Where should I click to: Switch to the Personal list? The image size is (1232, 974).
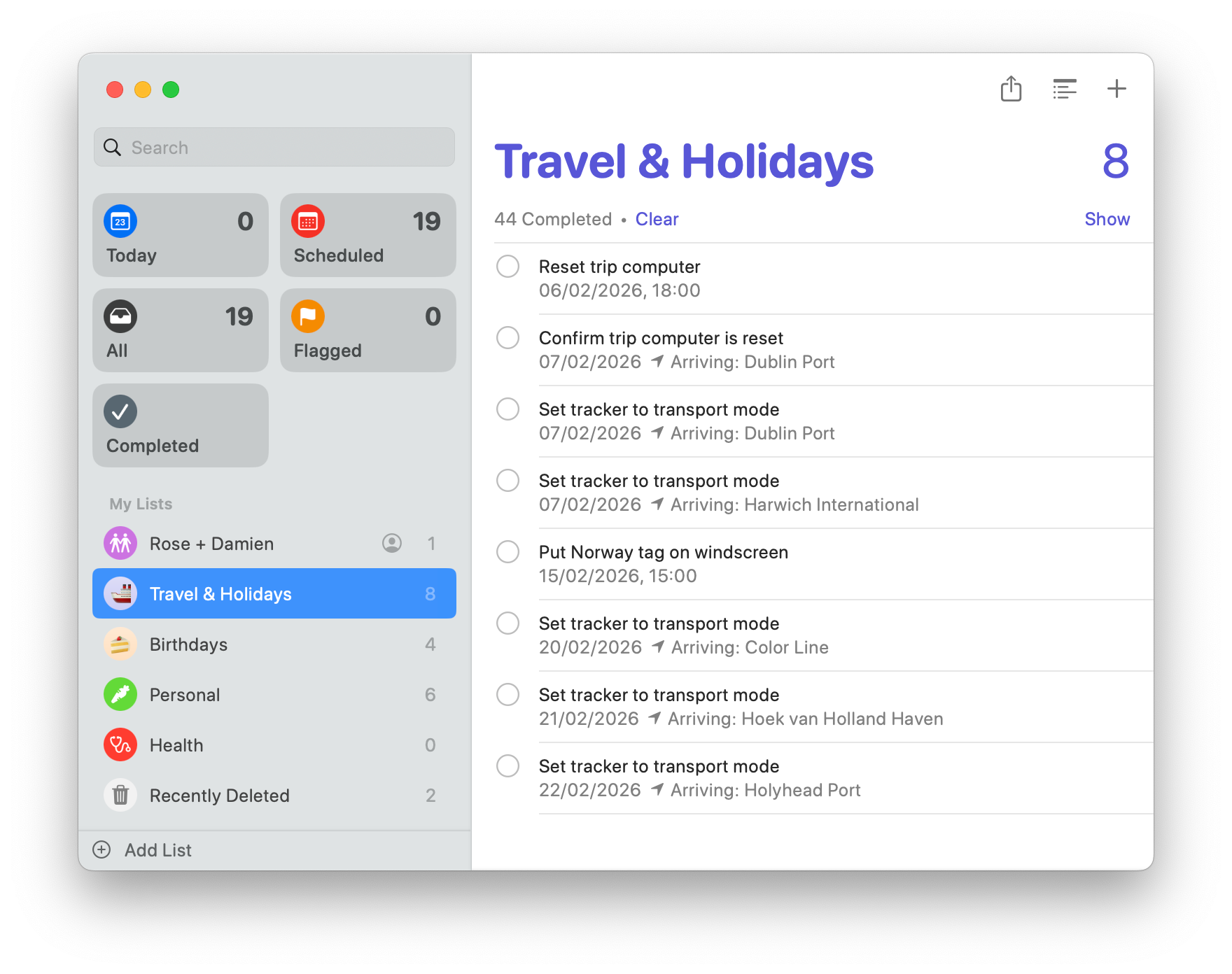(185, 694)
